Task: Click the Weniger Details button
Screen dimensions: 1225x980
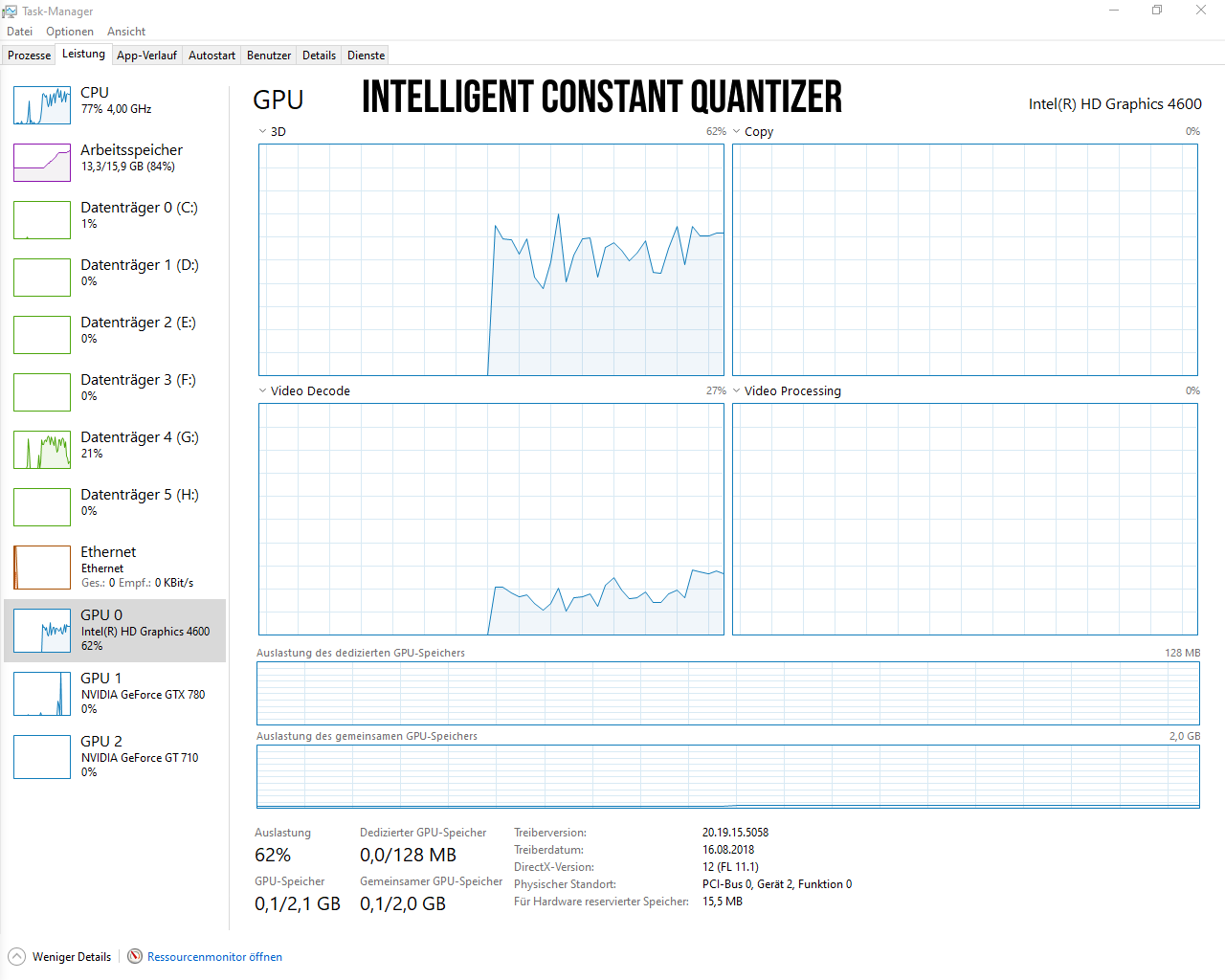Action: pyautogui.click(x=72, y=957)
